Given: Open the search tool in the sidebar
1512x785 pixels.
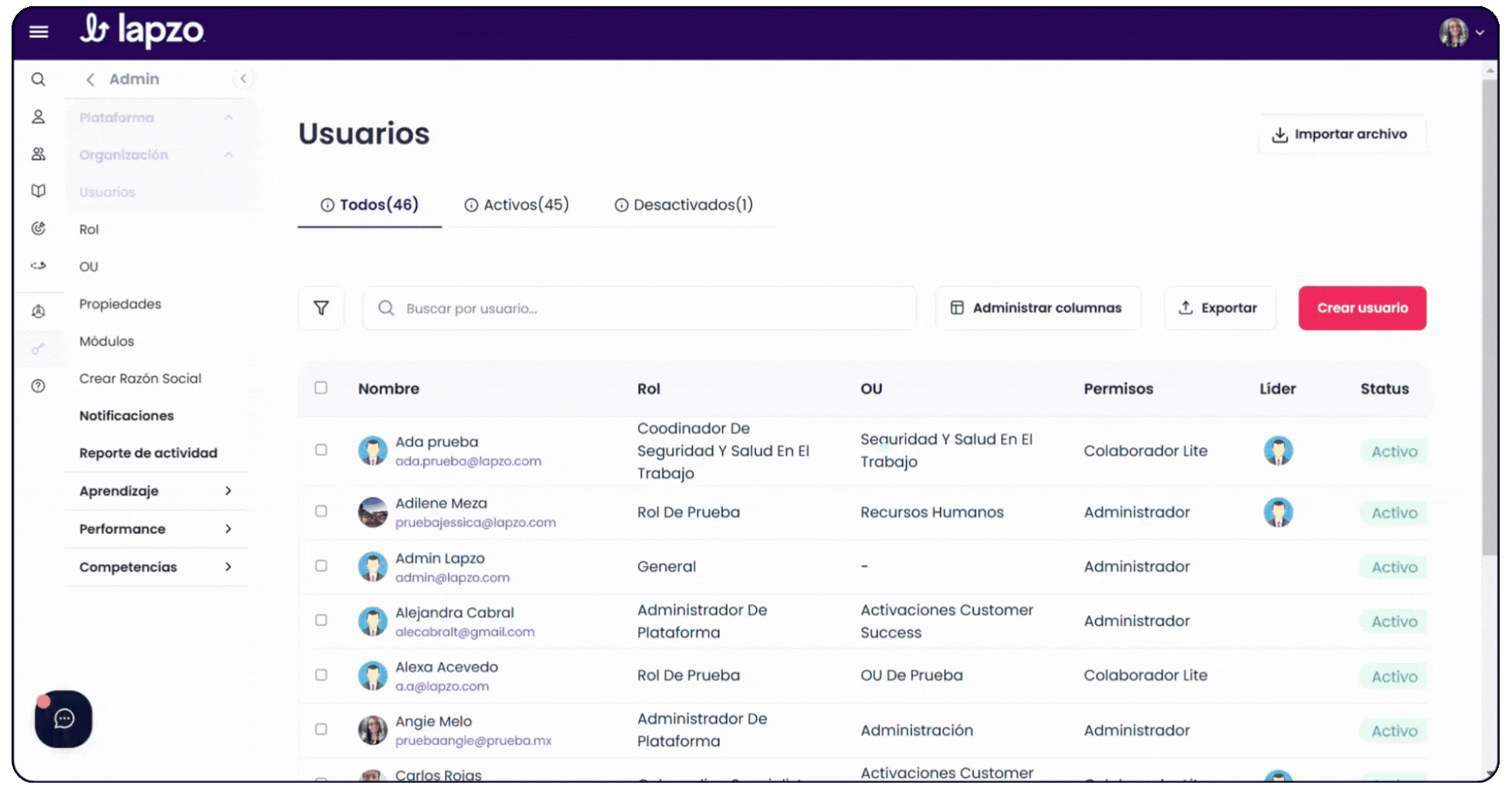Looking at the screenshot, I should click(x=38, y=80).
